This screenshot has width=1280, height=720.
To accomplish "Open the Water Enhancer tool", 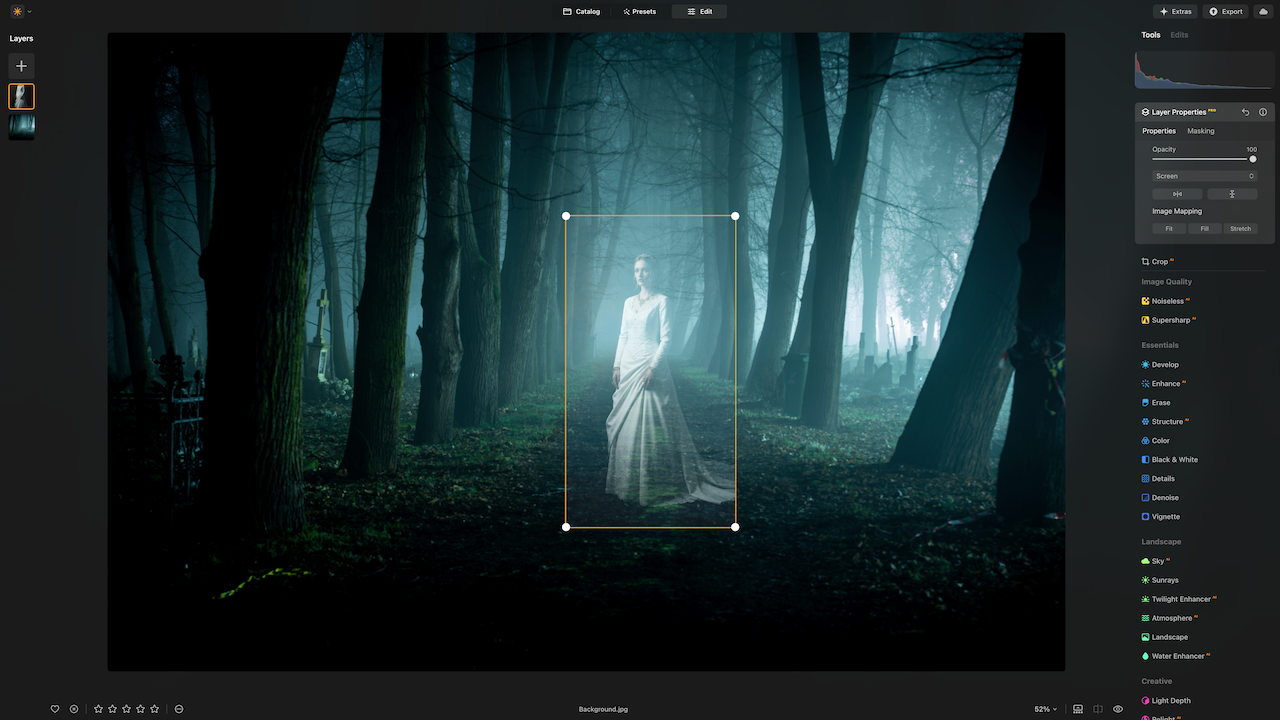I will (1176, 656).
